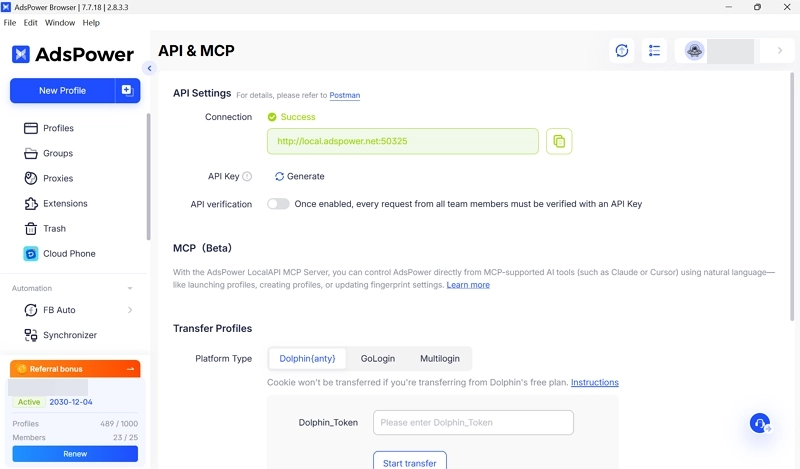Viewport: 800px width, 469px height.
Task: Toggle API verification switch
Action: (278, 204)
